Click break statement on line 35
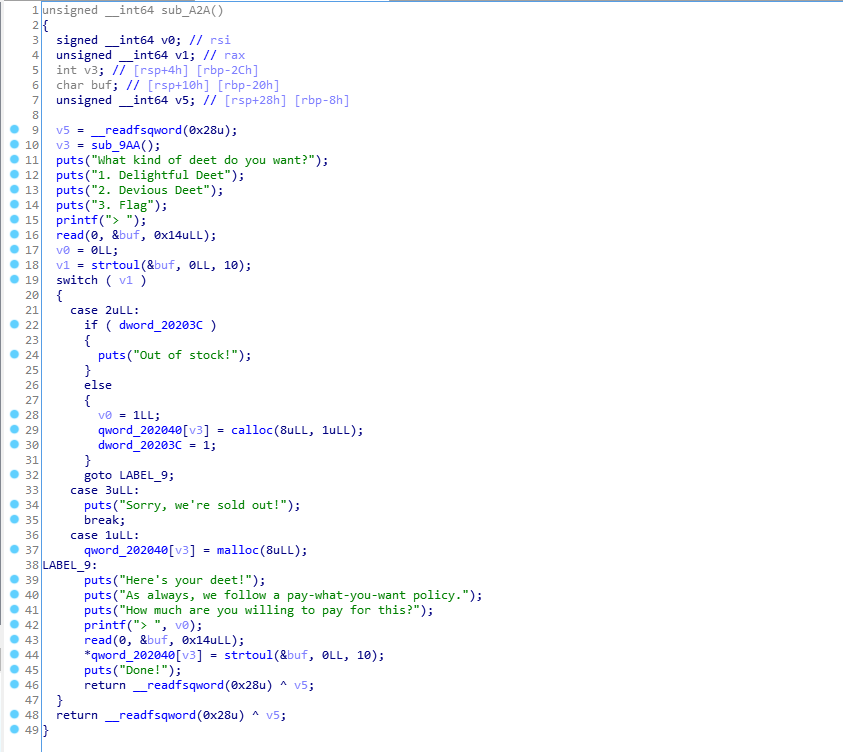The height and width of the screenshot is (752, 843). tap(103, 520)
